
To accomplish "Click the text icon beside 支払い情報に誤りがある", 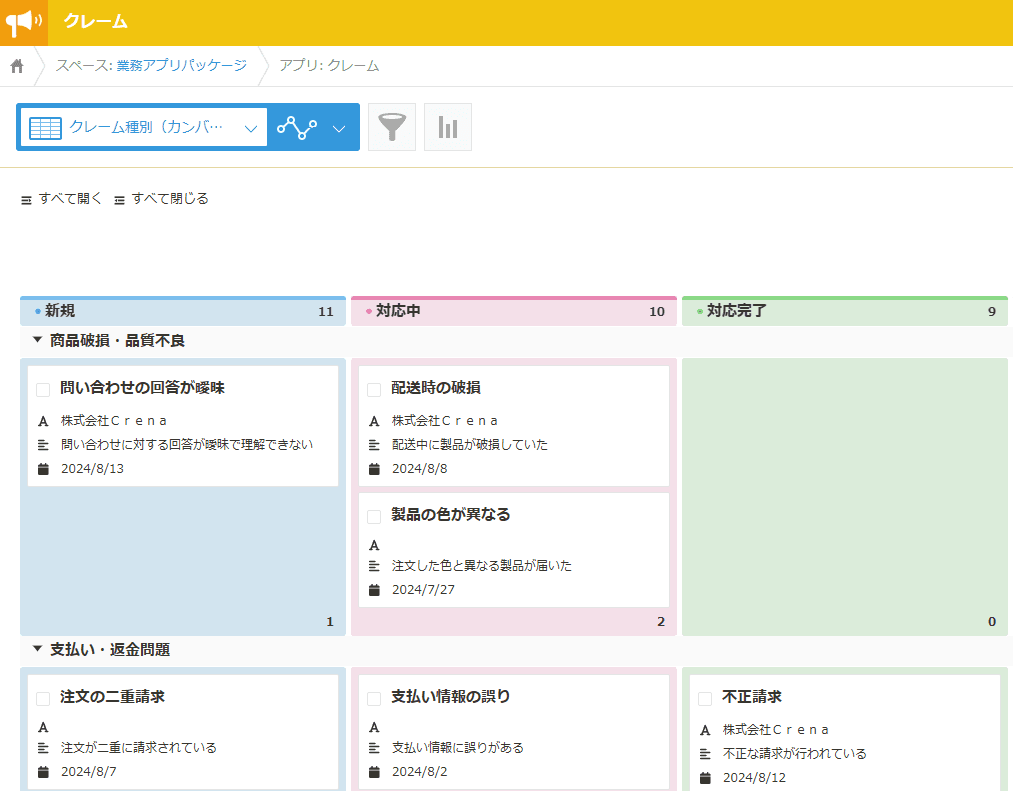I will 374,748.
